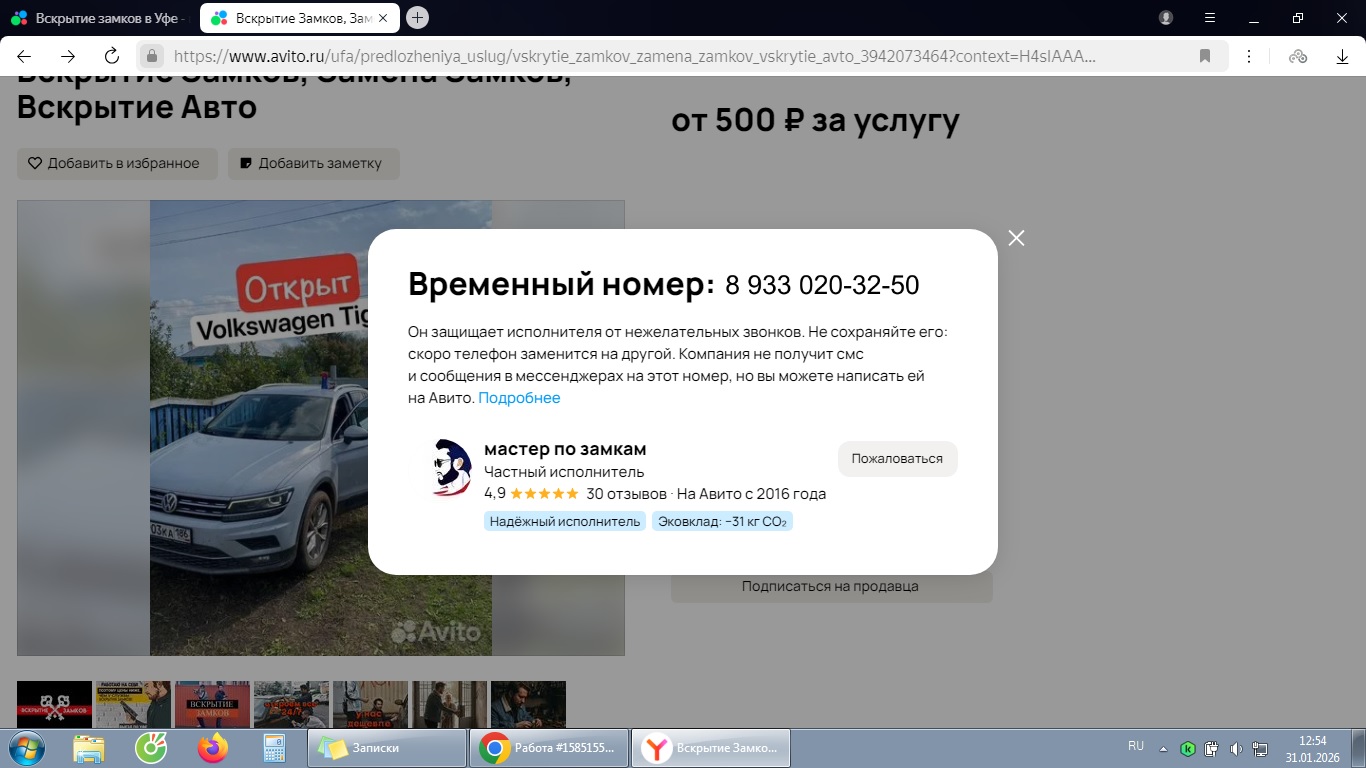The height and width of the screenshot is (768, 1366).
Task: Click the padlock site security icon
Action: [x=152, y=56]
